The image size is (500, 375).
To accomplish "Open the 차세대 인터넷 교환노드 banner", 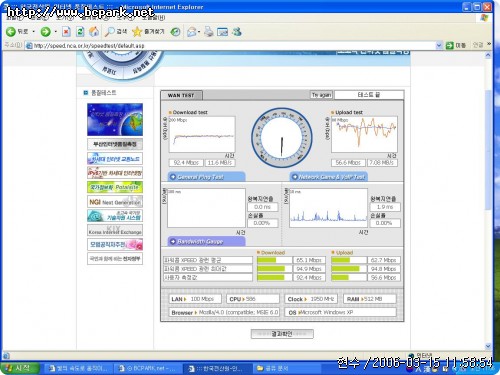I will pyautogui.click(x=115, y=159).
